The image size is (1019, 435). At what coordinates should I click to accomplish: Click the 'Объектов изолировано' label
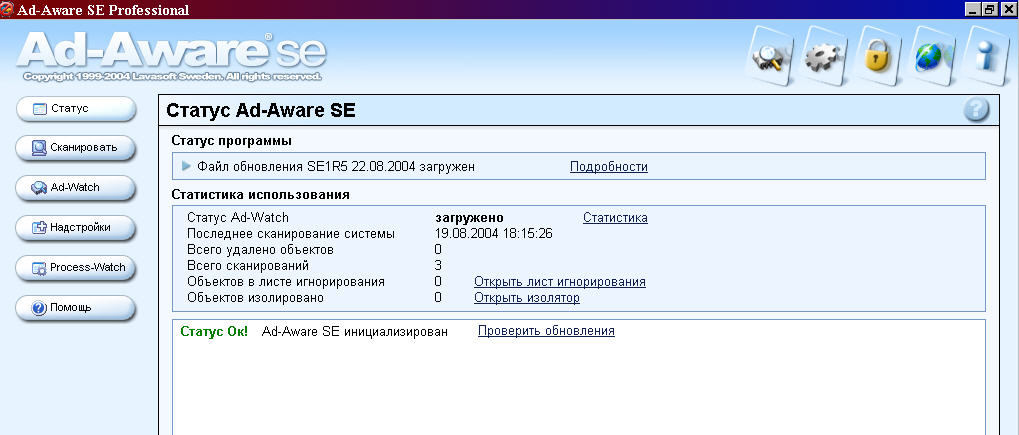(255, 298)
